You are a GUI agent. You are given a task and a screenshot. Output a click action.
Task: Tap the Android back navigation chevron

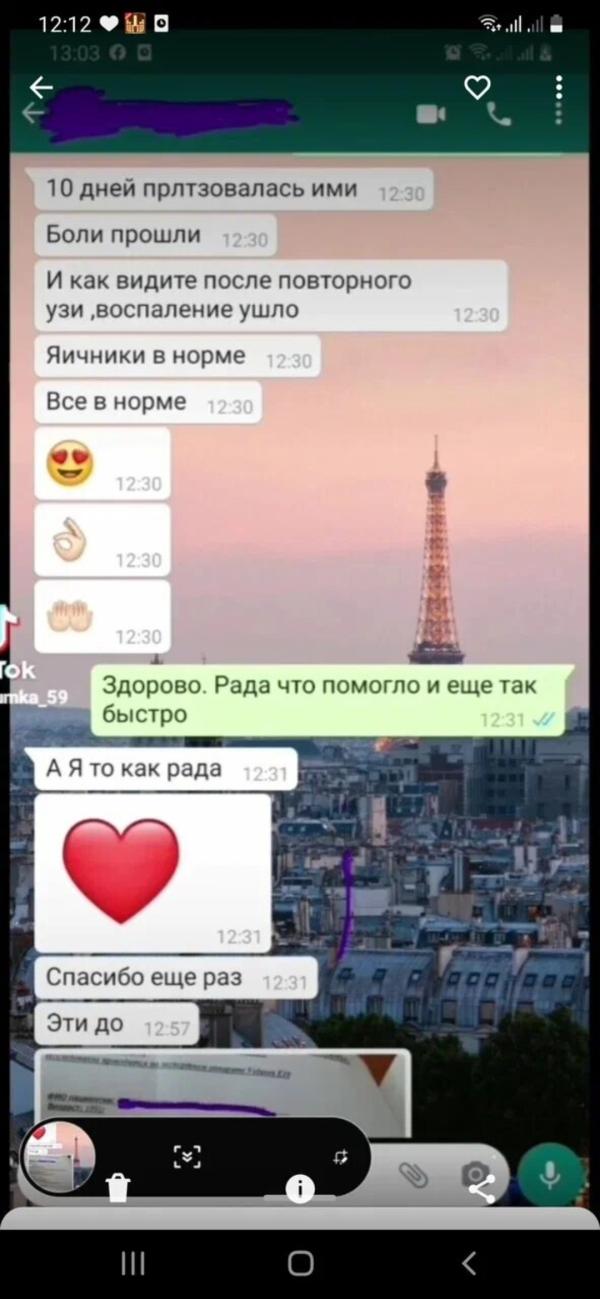coord(468,1263)
